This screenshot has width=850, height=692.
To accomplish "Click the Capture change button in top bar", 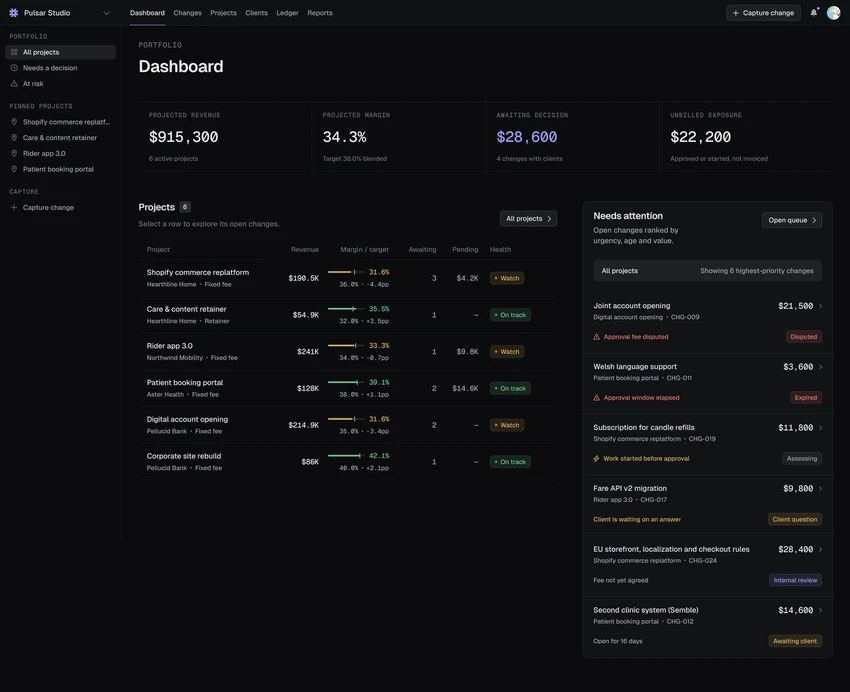I will [x=763, y=13].
